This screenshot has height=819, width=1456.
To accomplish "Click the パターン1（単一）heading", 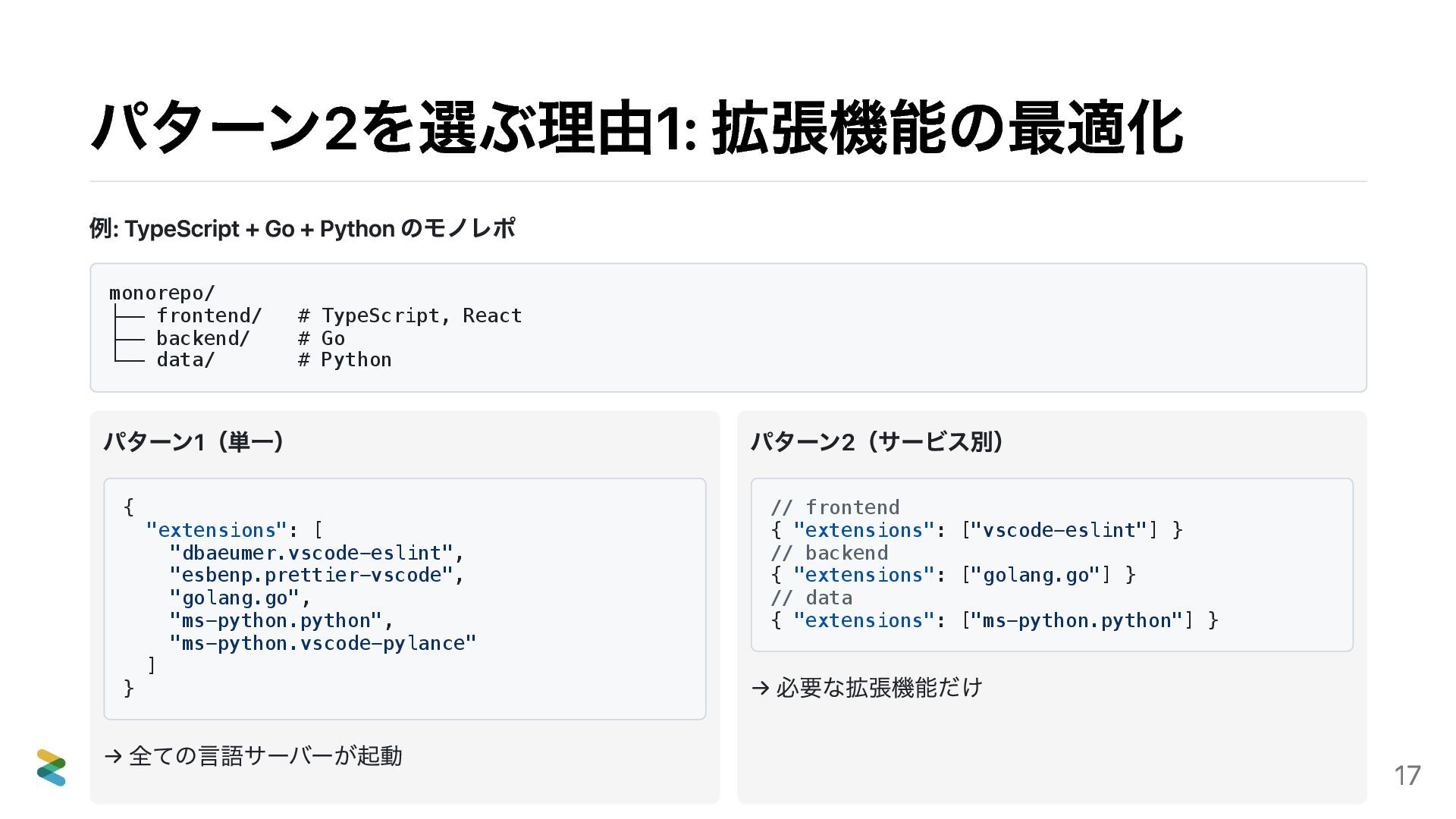I will tap(193, 441).
